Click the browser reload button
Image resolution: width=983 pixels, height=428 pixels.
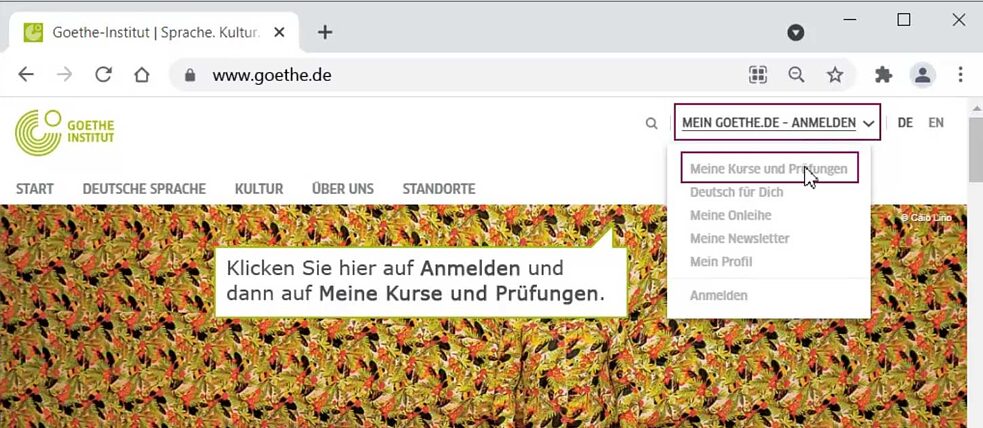tap(103, 74)
